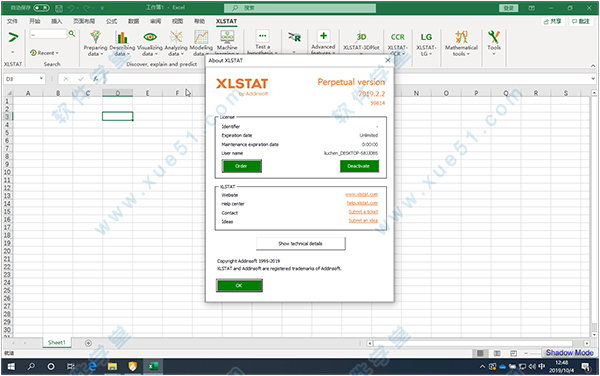Select column A header

pos(28,93)
